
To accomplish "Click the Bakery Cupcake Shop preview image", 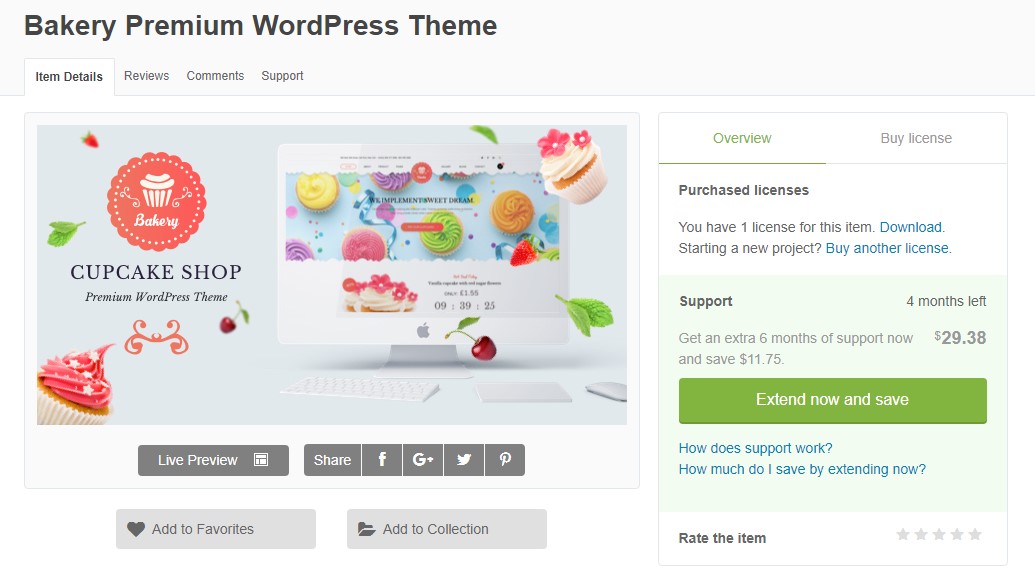I will [332, 274].
